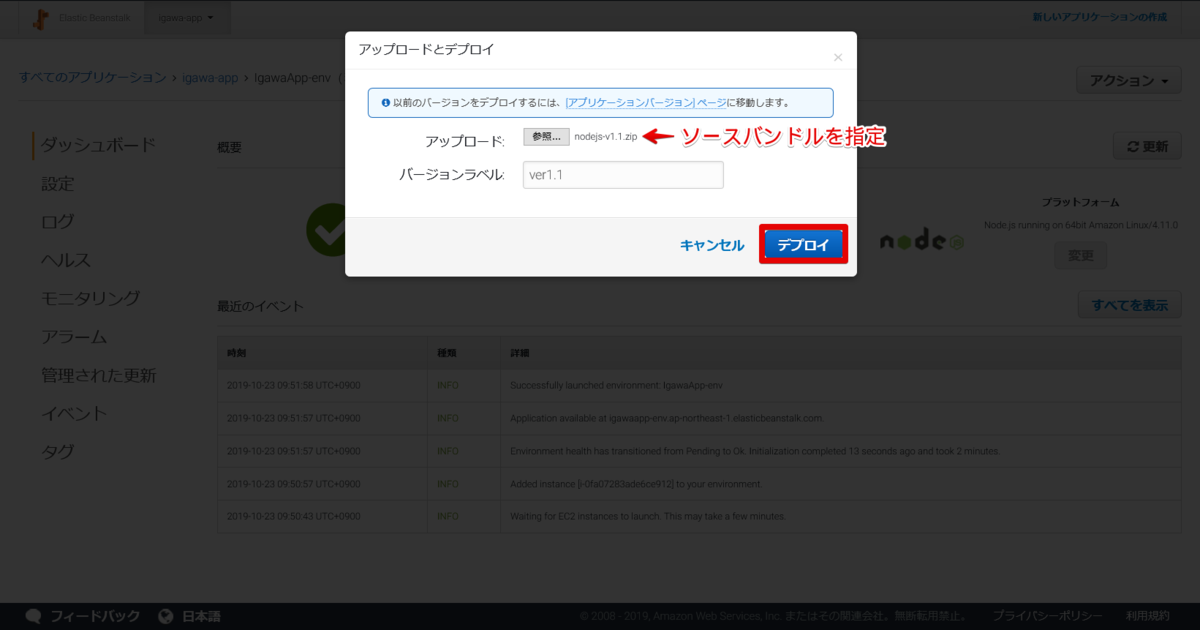The image size is (1200, 630).
Task: Click the バージョンラベル input field
Action: (622, 174)
